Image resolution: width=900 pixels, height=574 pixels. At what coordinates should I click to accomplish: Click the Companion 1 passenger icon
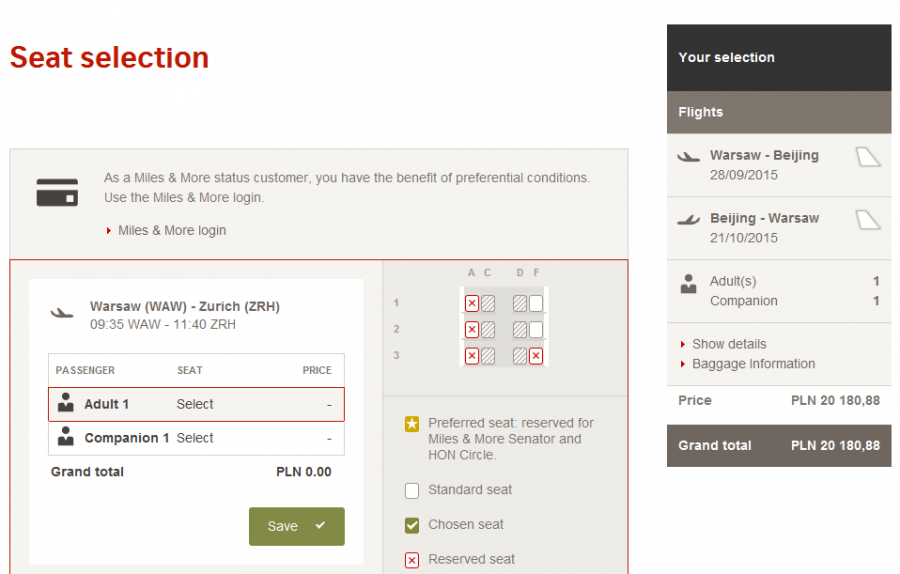[x=66, y=437]
